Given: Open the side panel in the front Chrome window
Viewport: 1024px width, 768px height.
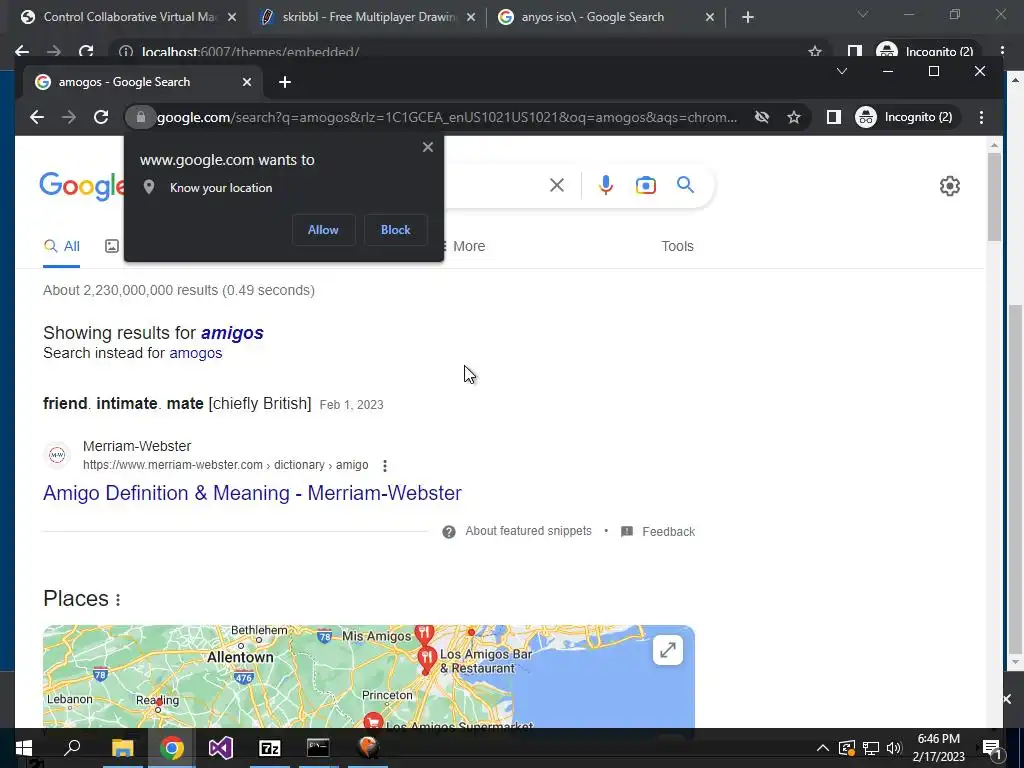Looking at the screenshot, I should click(x=833, y=118).
